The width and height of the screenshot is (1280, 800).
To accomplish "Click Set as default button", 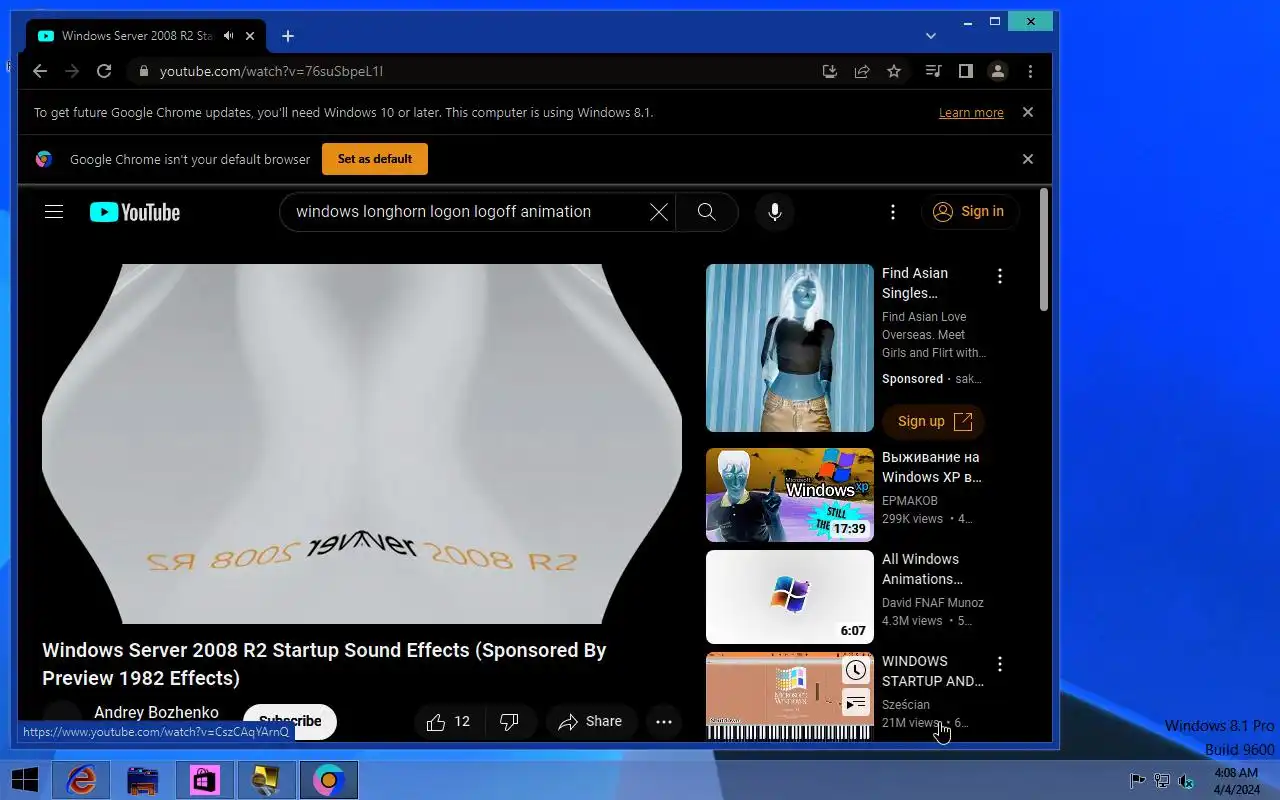I will tap(375, 159).
